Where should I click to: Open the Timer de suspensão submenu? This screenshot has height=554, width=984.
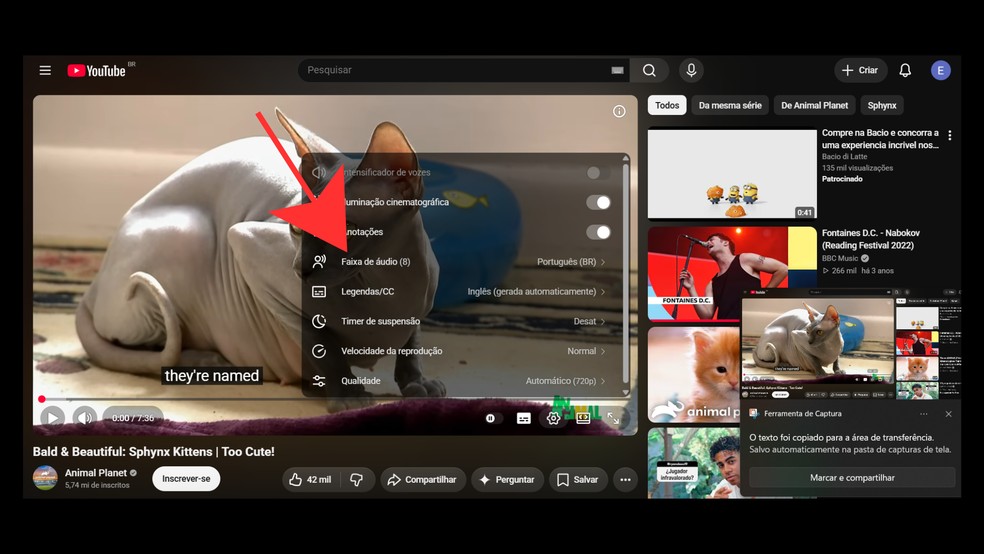pos(461,321)
